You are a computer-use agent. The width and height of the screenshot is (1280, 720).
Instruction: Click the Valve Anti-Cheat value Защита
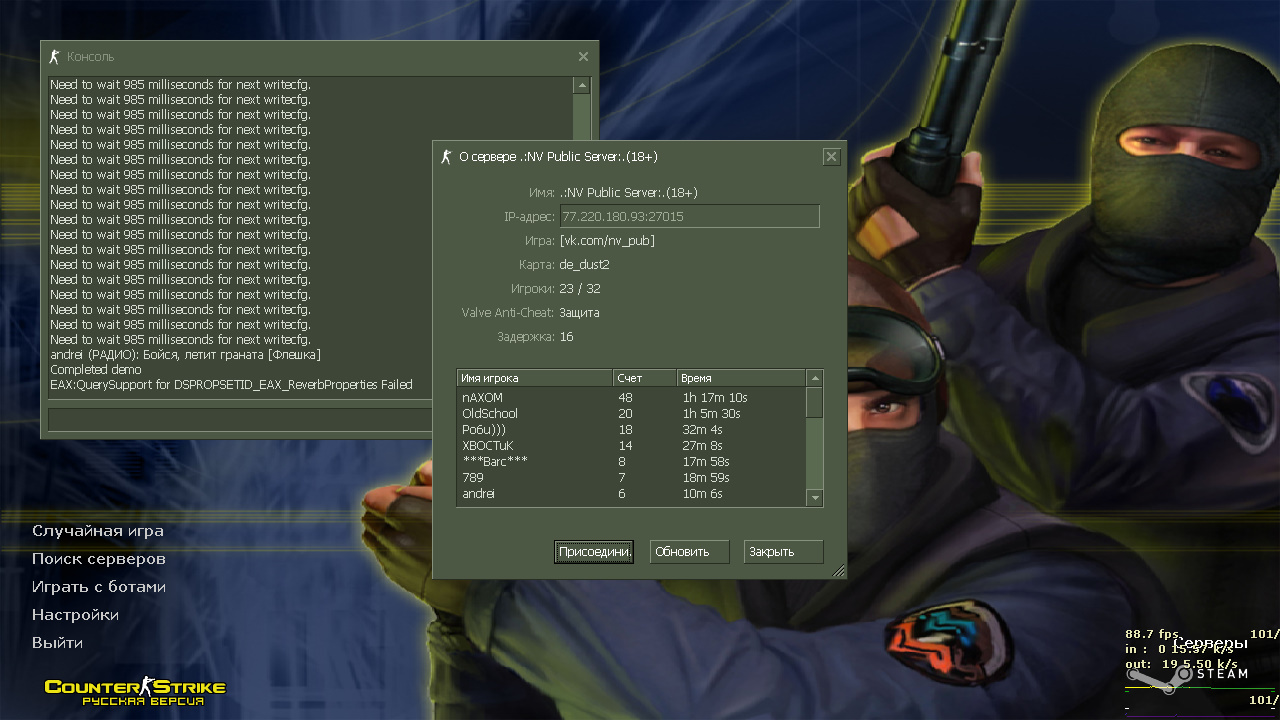click(x=579, y=313)
